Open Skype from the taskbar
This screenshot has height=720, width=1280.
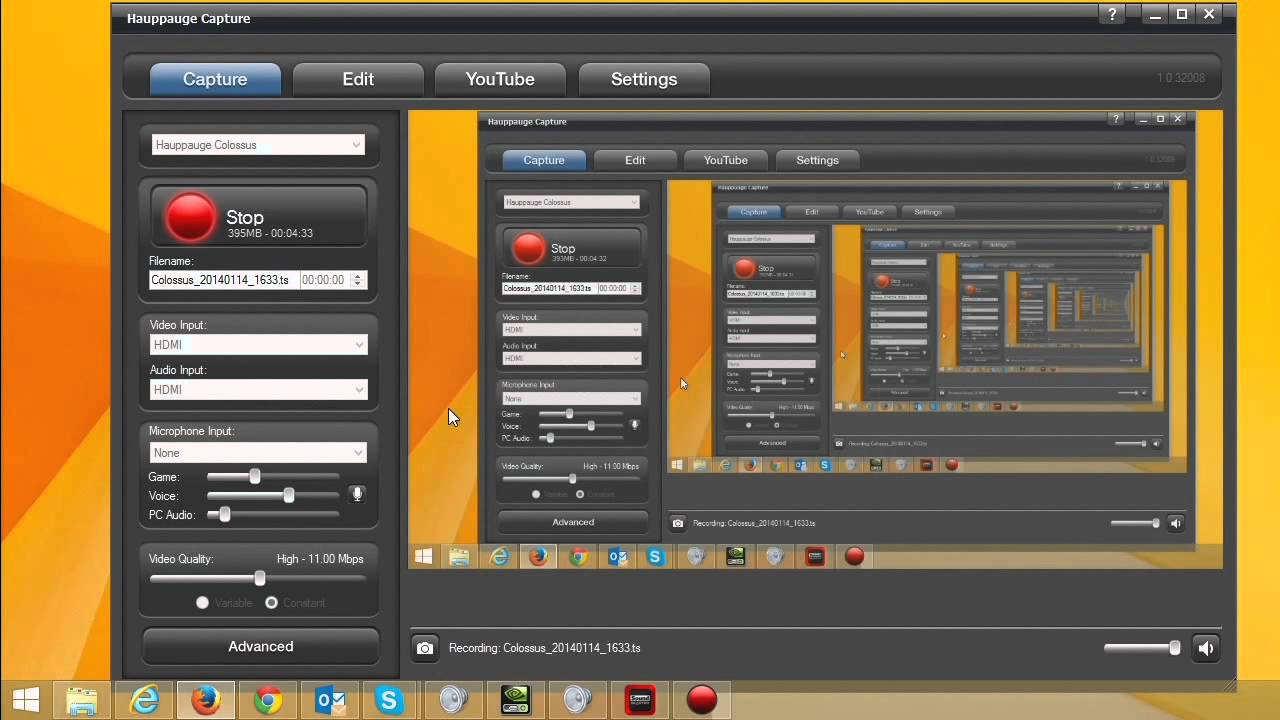[x=388, y=701]
